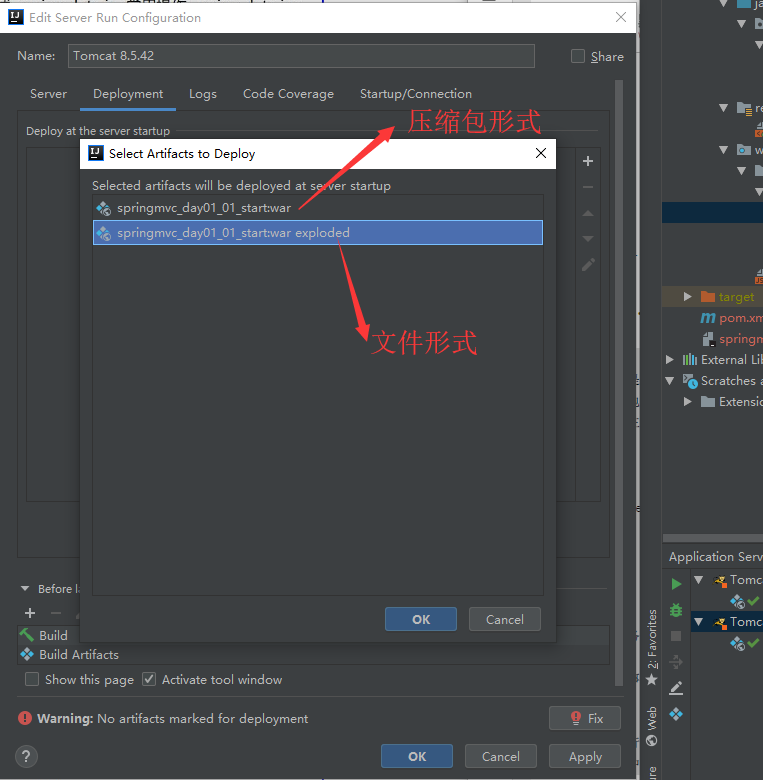Expand the target folder

tap(687, 296)
